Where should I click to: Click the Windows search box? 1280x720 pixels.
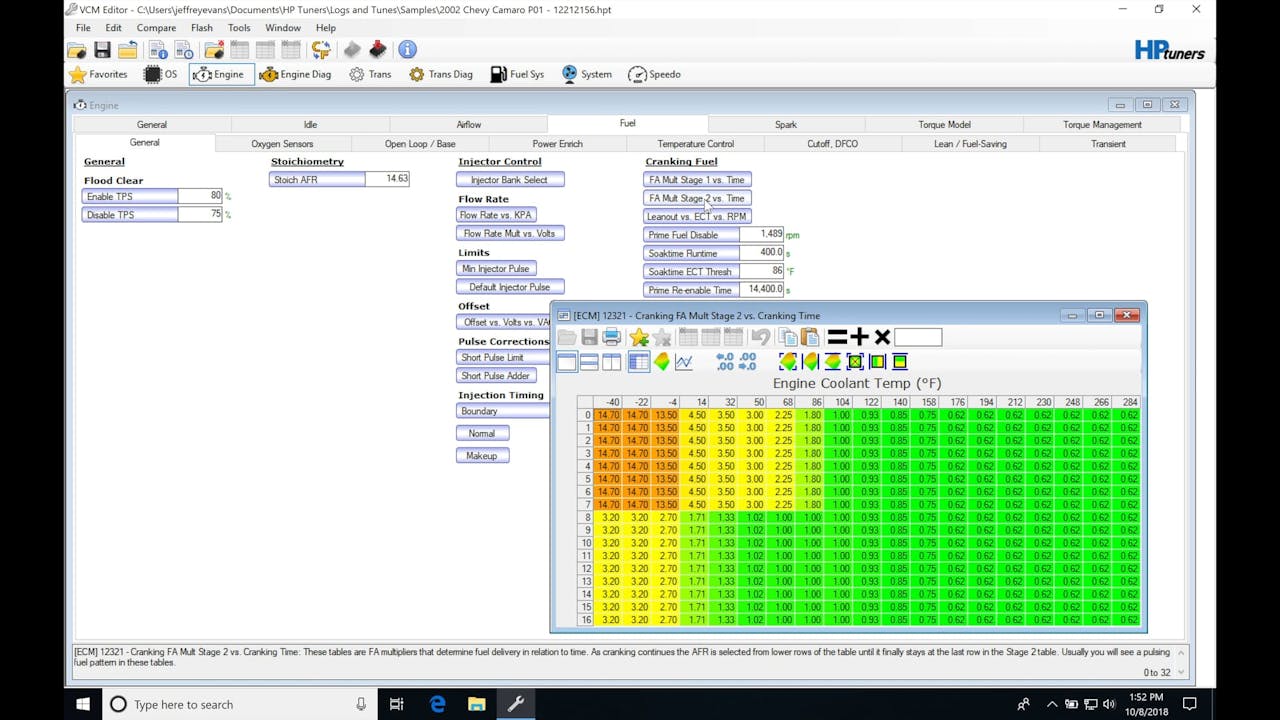tap(239, 704)
